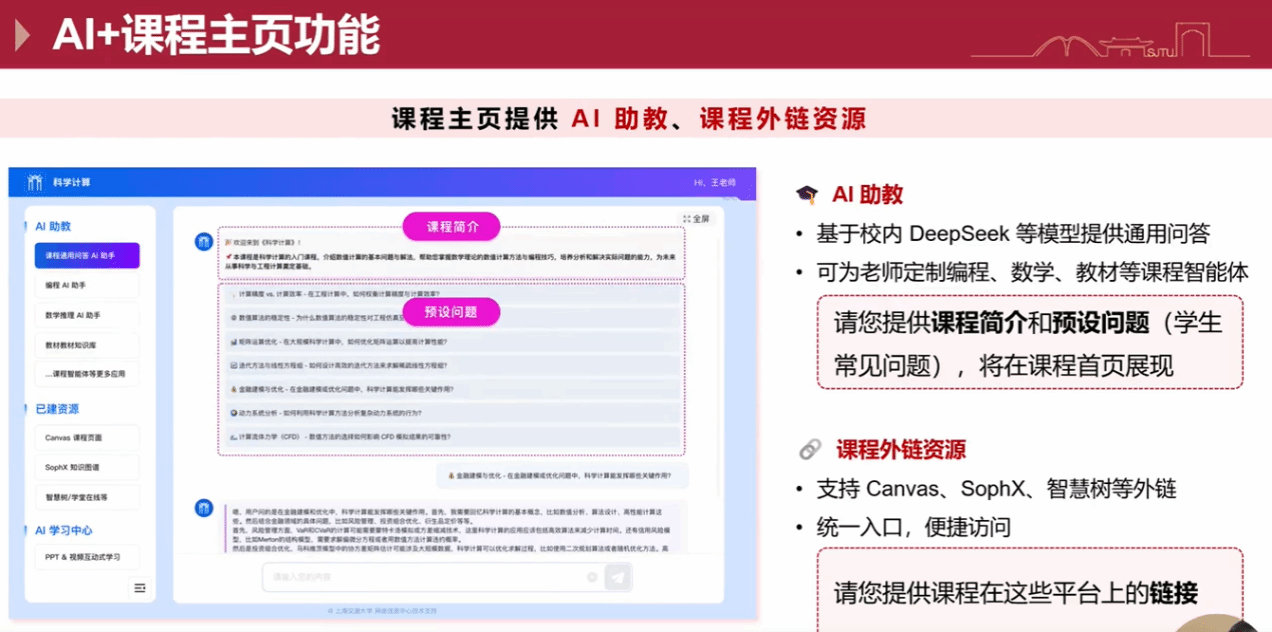Open 智慧树/学堂在线等 link
The width and height of the screenshot is (1272, 632).
pos(86,496)
